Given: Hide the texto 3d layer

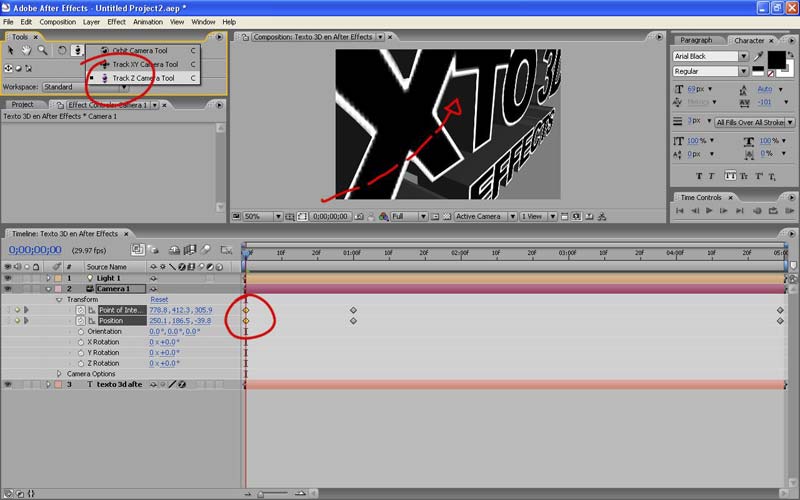Looking at the screenshot, I should pyautogui.click(x=8, y=385).
